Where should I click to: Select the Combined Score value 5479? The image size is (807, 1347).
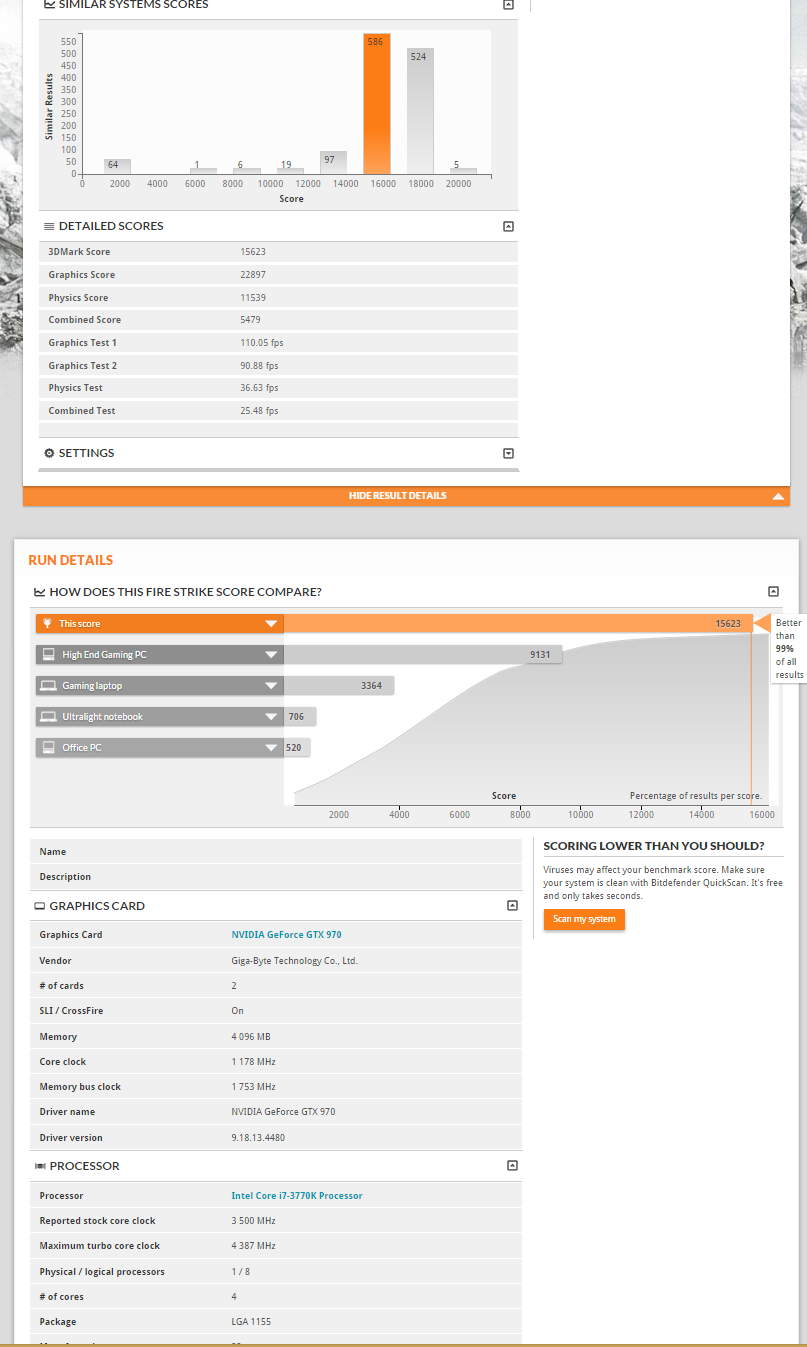point(251,320)
